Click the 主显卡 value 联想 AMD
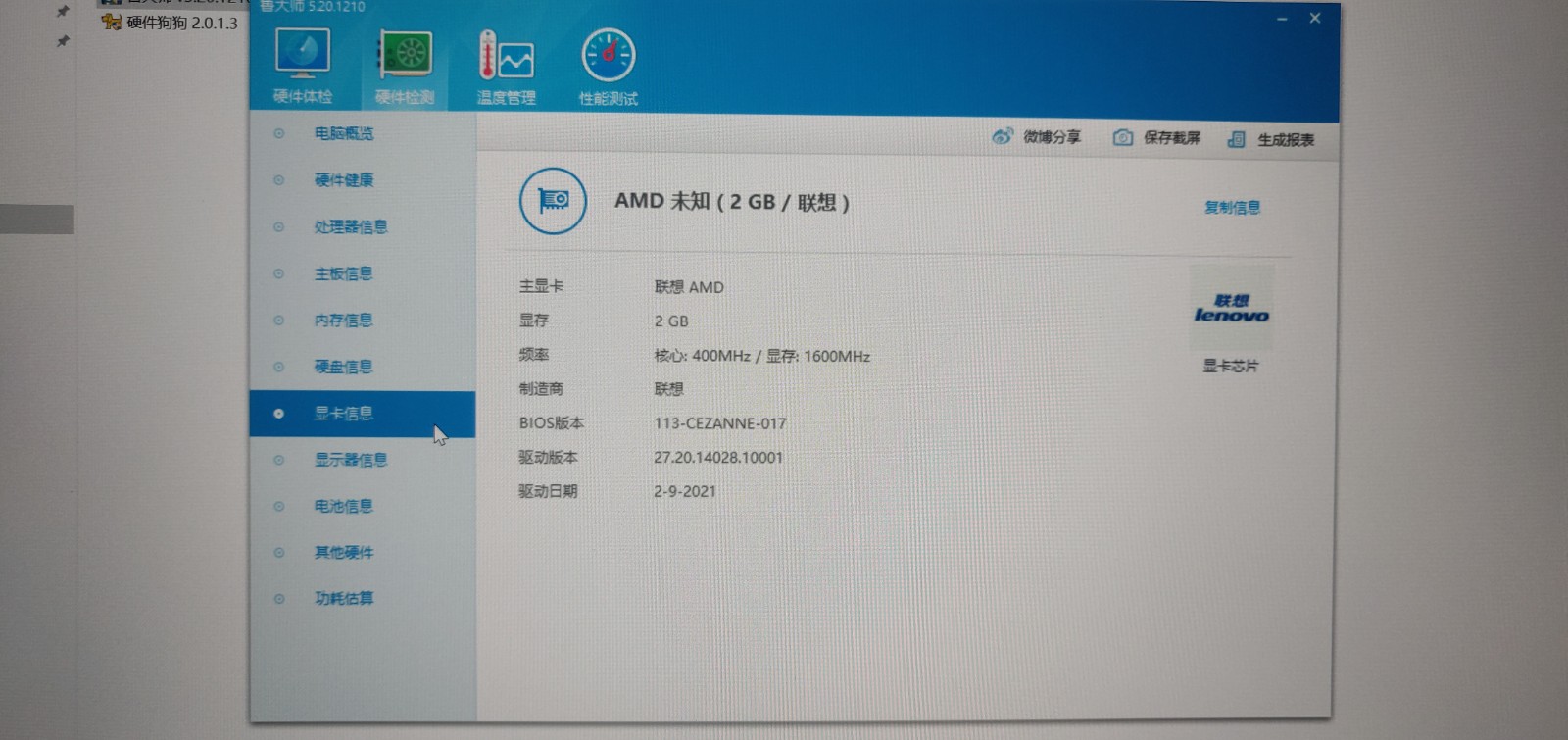This screenshot has width=1568, height=740. tap(689, 287)
